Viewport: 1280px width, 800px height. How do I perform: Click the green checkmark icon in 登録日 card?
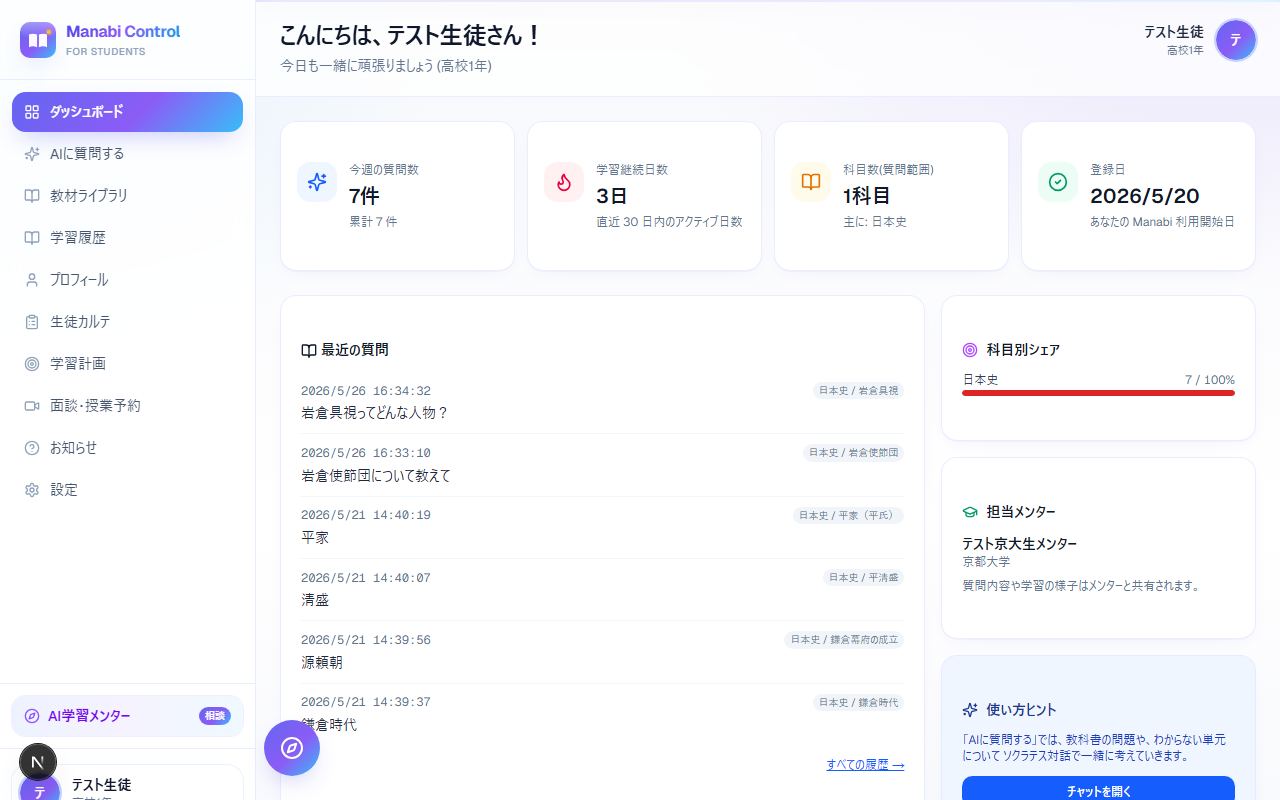pos(1058,182)
